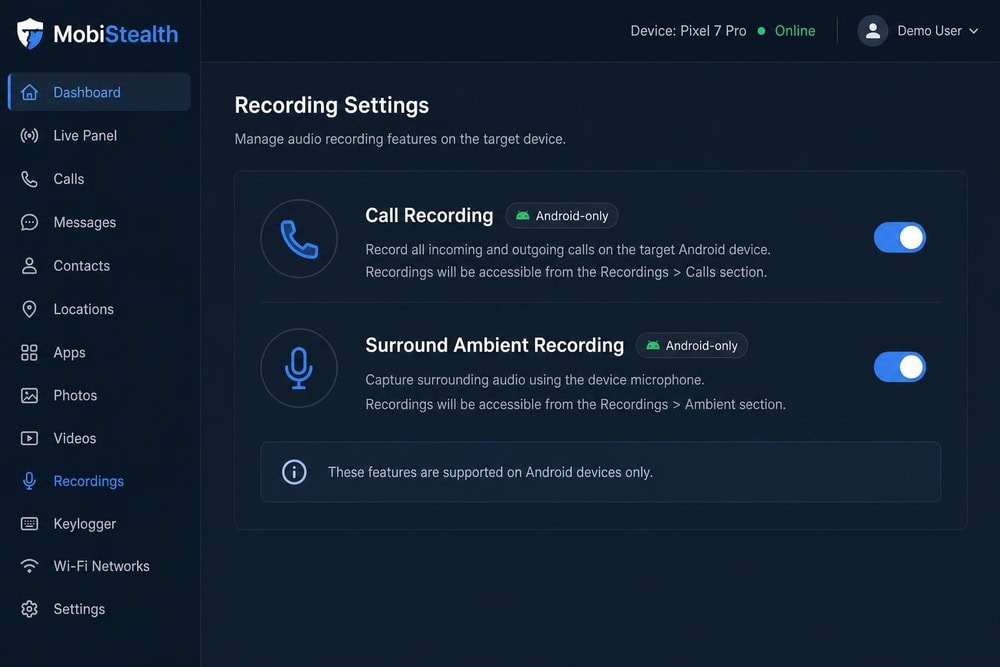Click the Online status text
This screenshot has height=667, width=1000.
pos(795,31)
